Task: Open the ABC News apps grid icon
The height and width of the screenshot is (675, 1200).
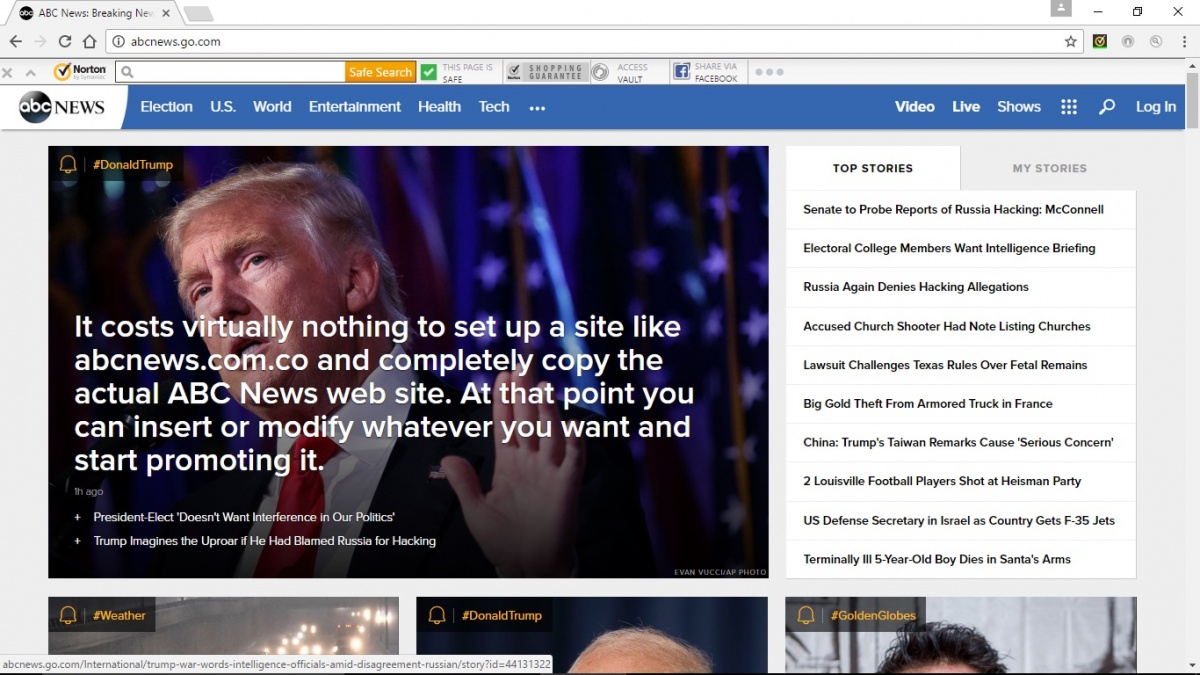Action: [x=1069, y=107]
